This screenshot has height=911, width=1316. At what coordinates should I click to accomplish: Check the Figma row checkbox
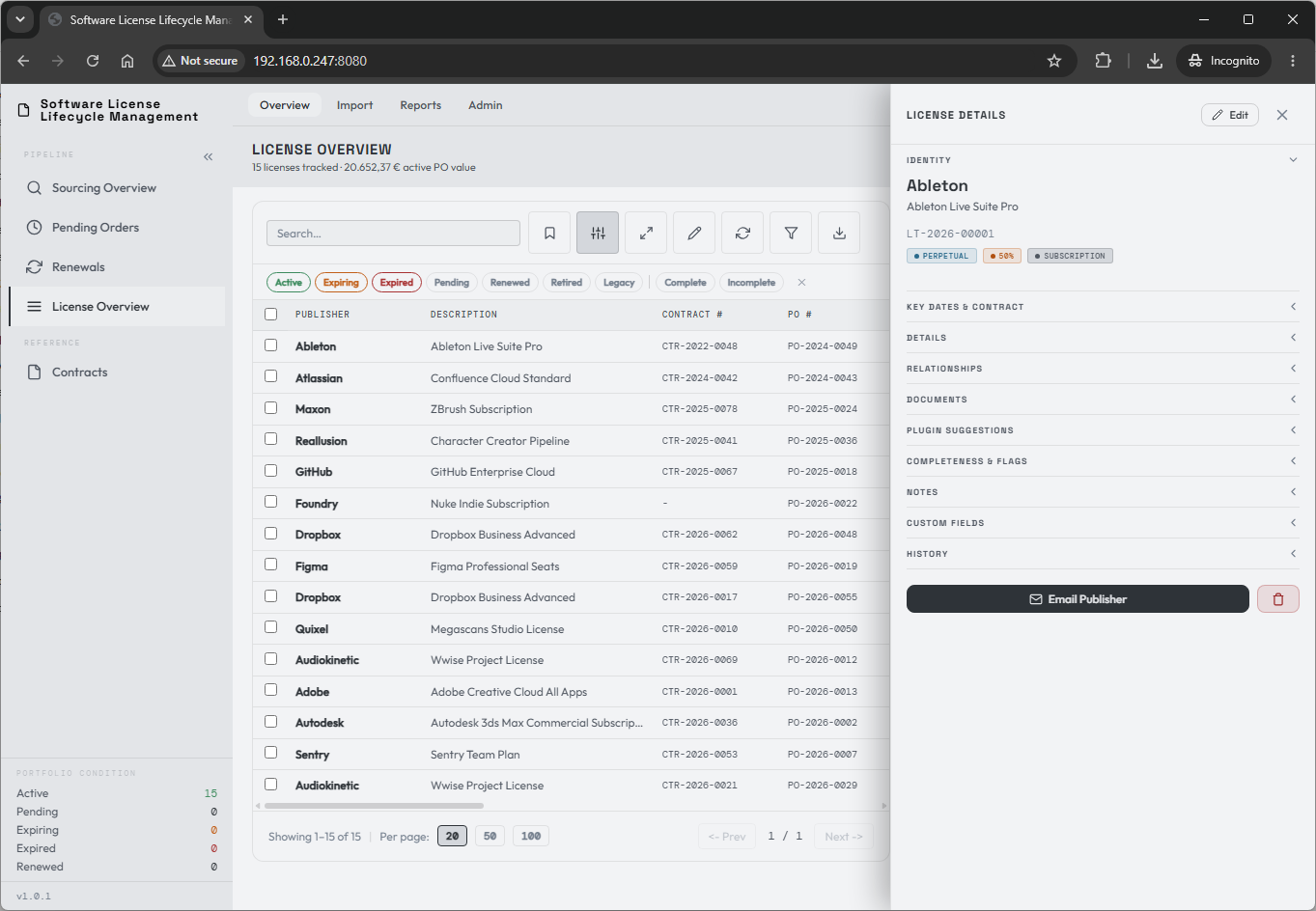click(x=271, y=566)
